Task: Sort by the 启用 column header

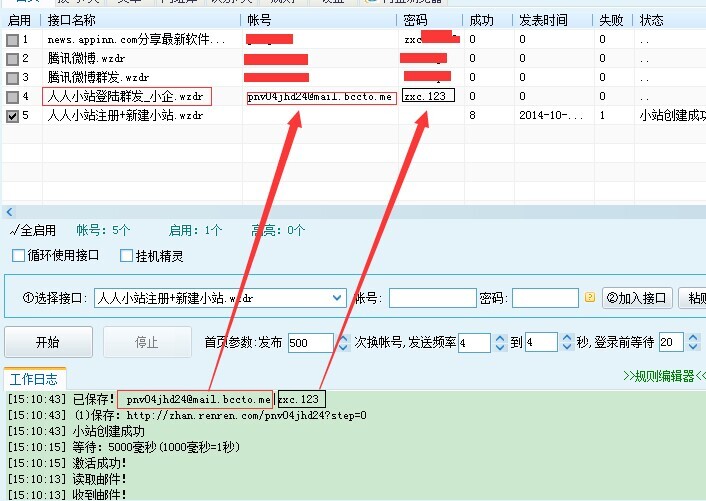Action: click(19, 20)
